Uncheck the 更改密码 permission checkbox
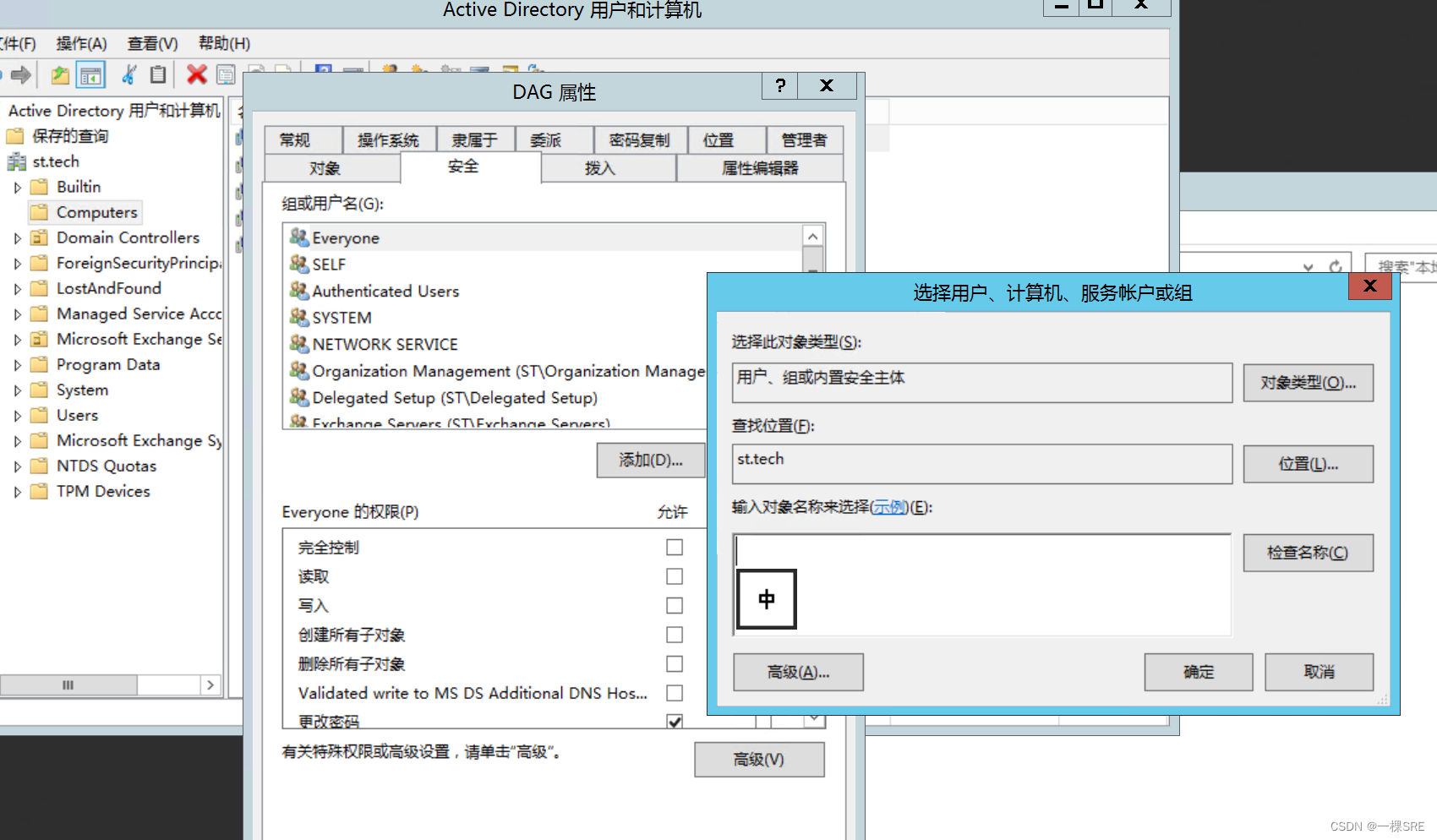The height and width of the screenshot is (840, 1437). tap(674, 722)
